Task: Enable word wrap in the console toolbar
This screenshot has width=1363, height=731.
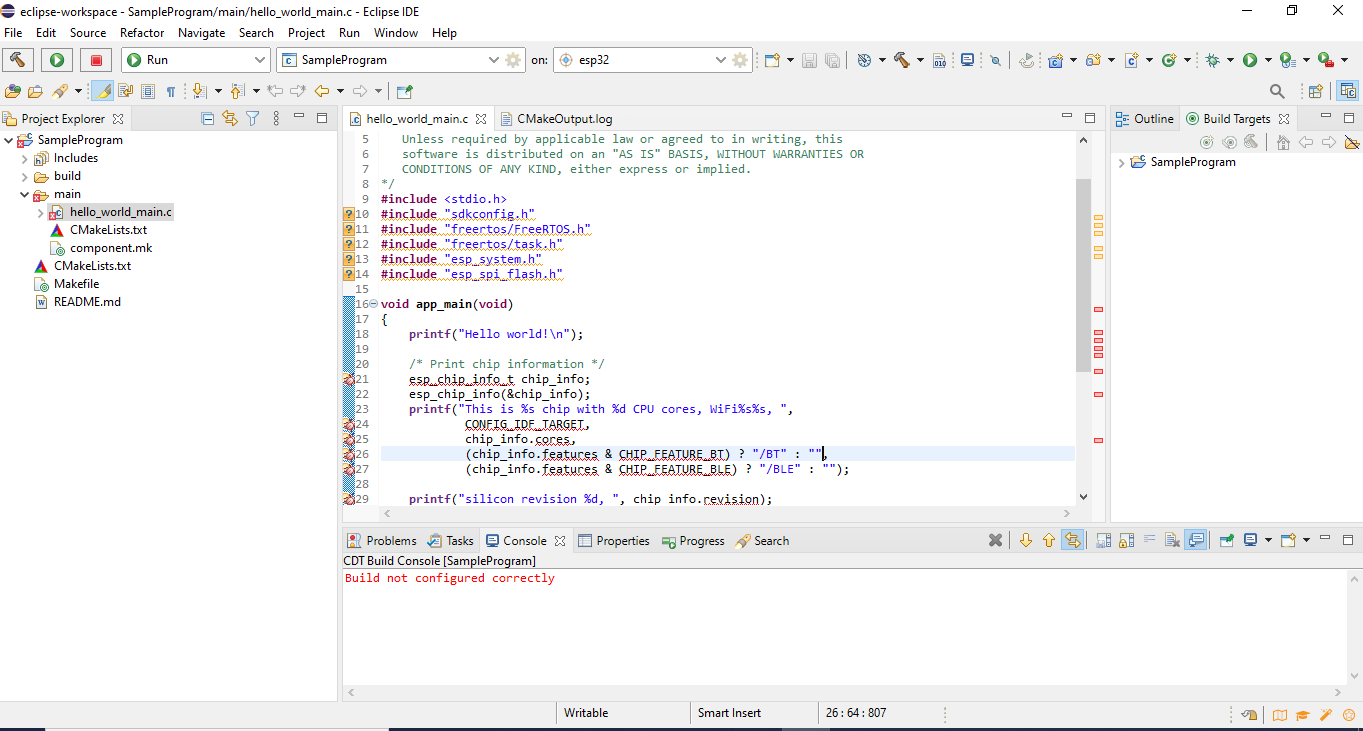Action: point(1147,540)
